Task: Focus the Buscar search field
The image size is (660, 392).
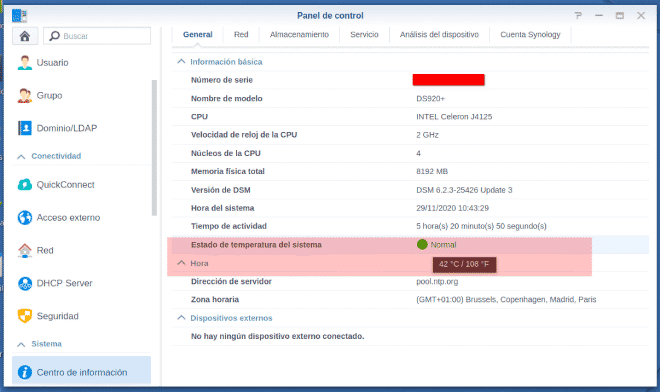Action: tap(97, 36)
